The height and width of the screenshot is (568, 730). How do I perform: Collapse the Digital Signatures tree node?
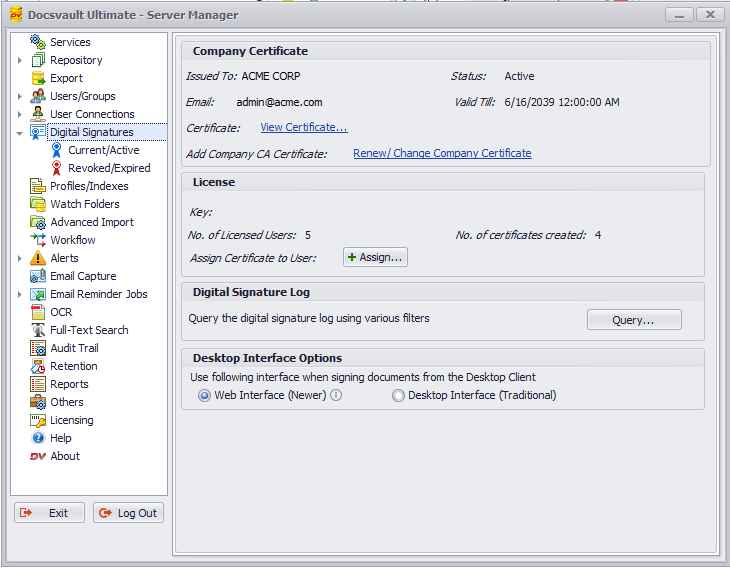tap(20, 132)
